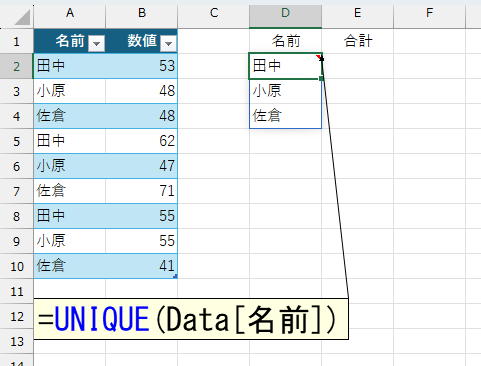481x366 pixels.
Task: Select row 11 header
Action: pos(17,291)
